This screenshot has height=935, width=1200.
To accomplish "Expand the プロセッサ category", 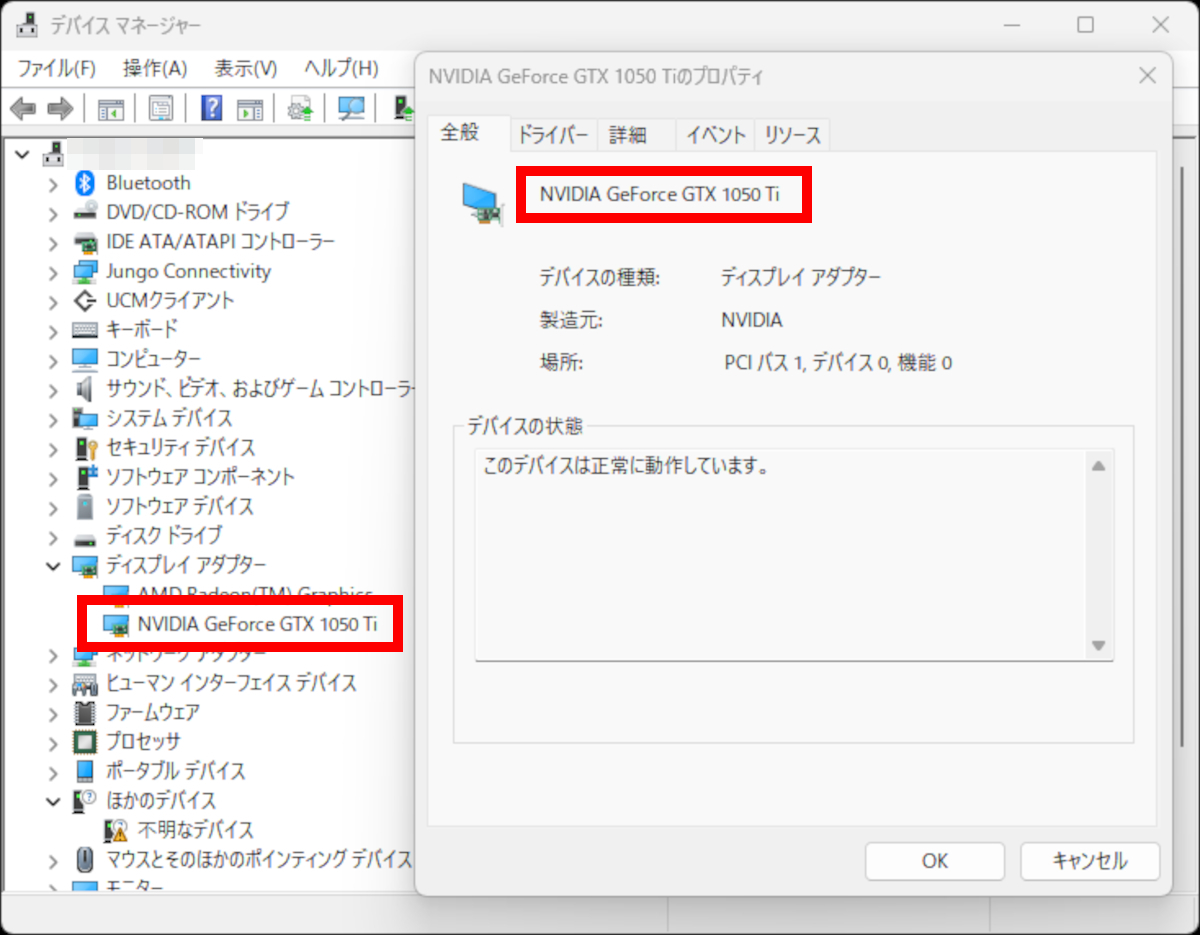I will tap(54, 741).
